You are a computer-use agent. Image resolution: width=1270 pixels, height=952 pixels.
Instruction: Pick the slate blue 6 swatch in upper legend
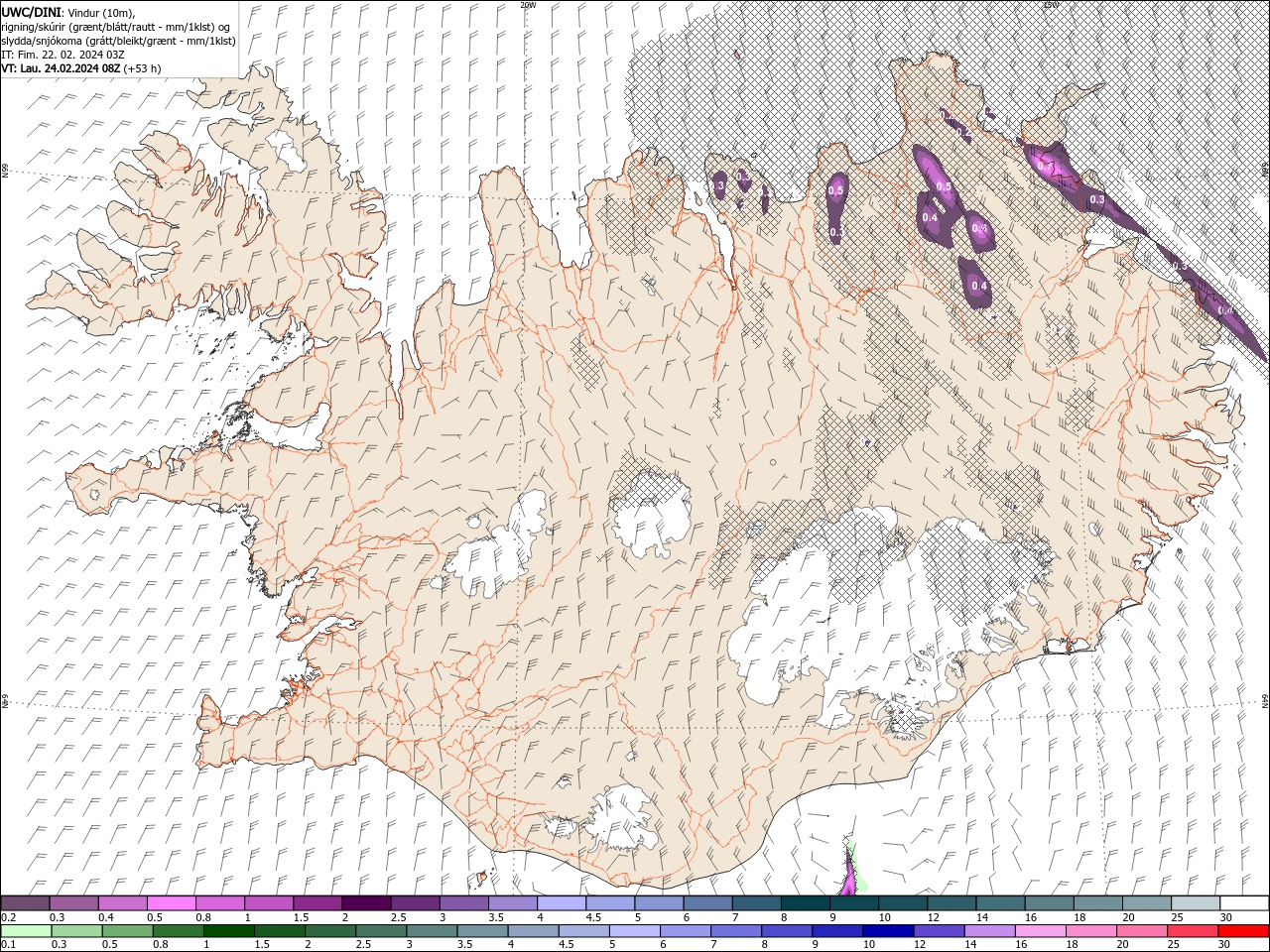pyautogui.click(x=707, y=903)
